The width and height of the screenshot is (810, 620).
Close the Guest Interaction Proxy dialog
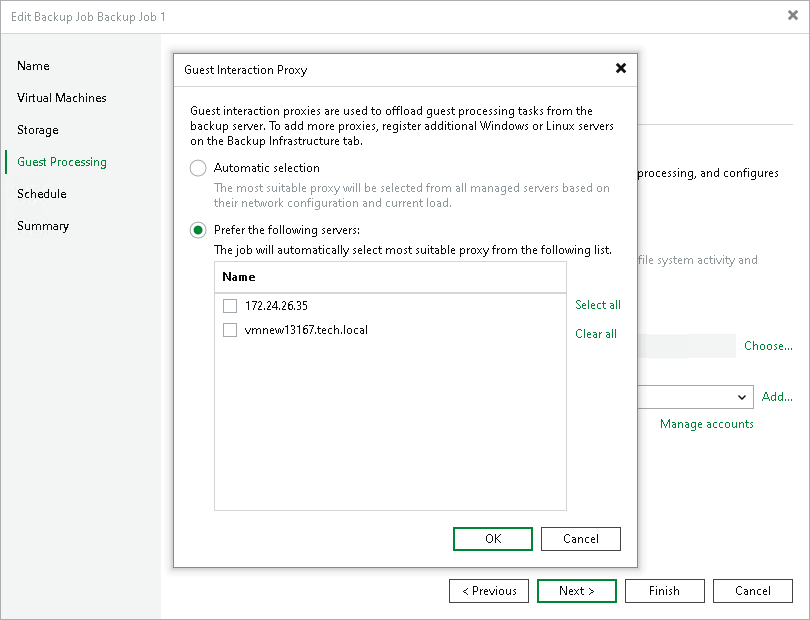[621, 69]
